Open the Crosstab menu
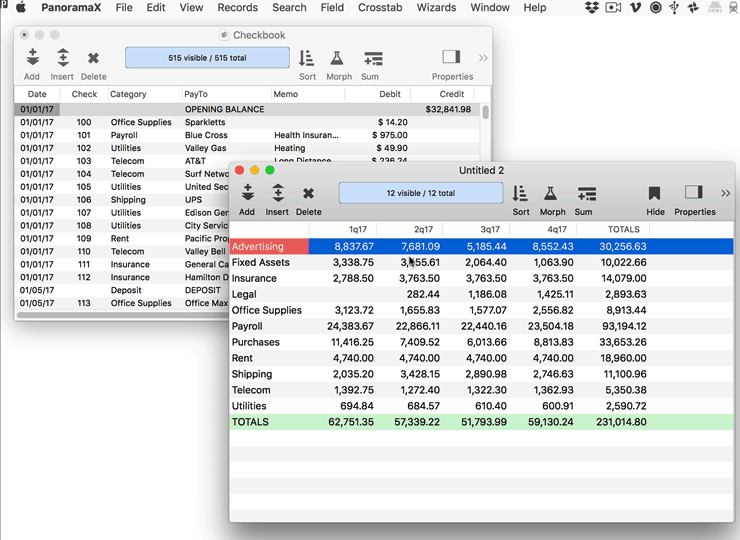This screenshot has height=540, width=740. (380, 8)
